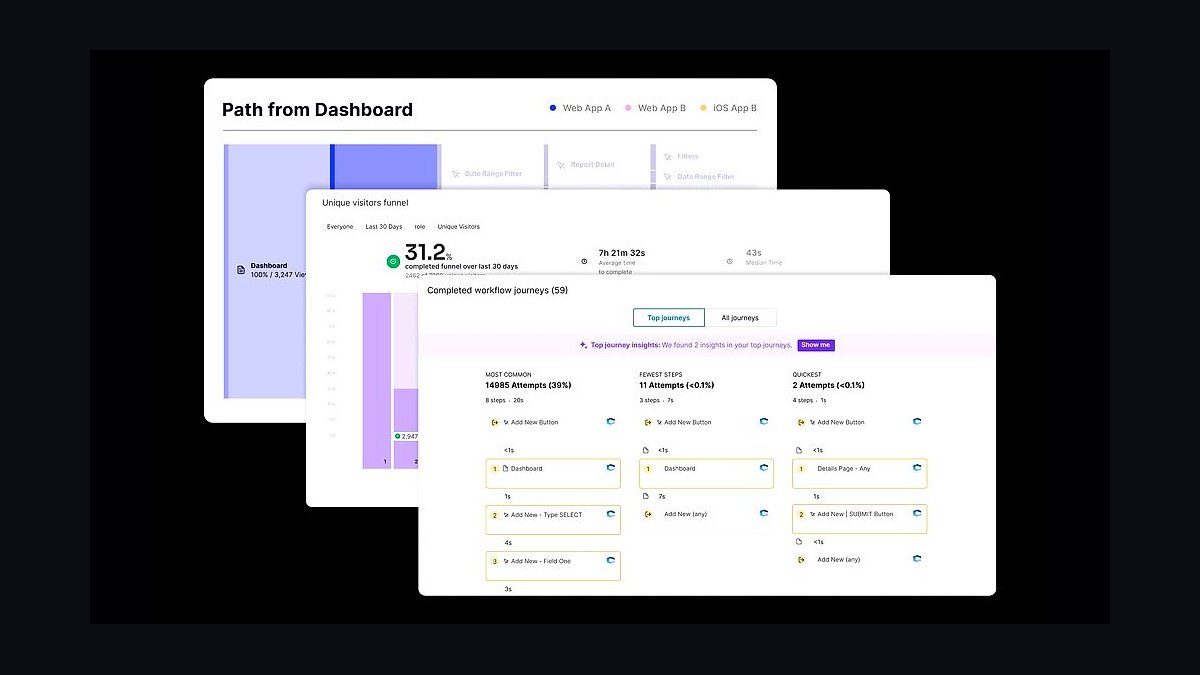Click the Path from Dashboard title

(317, 110)
